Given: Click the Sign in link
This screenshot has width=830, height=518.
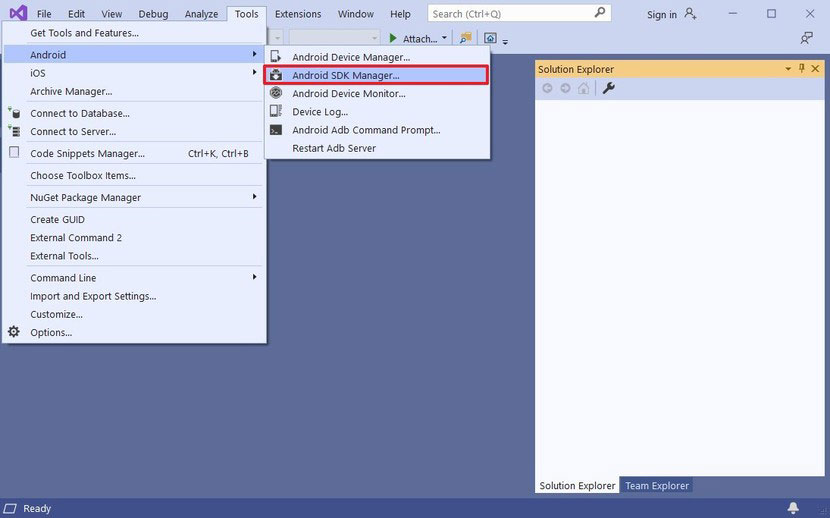Looking at the screenshot, I should (x=661, y=15).
